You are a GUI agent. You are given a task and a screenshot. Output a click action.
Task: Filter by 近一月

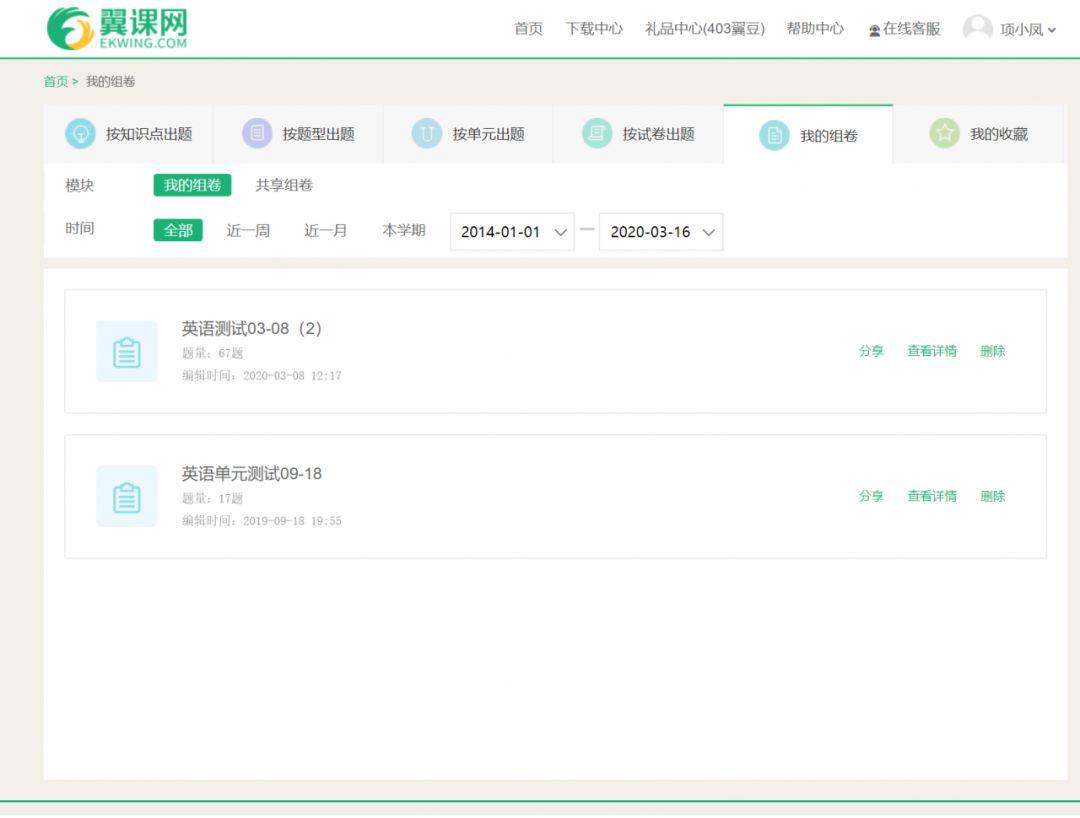click(325, 230)
